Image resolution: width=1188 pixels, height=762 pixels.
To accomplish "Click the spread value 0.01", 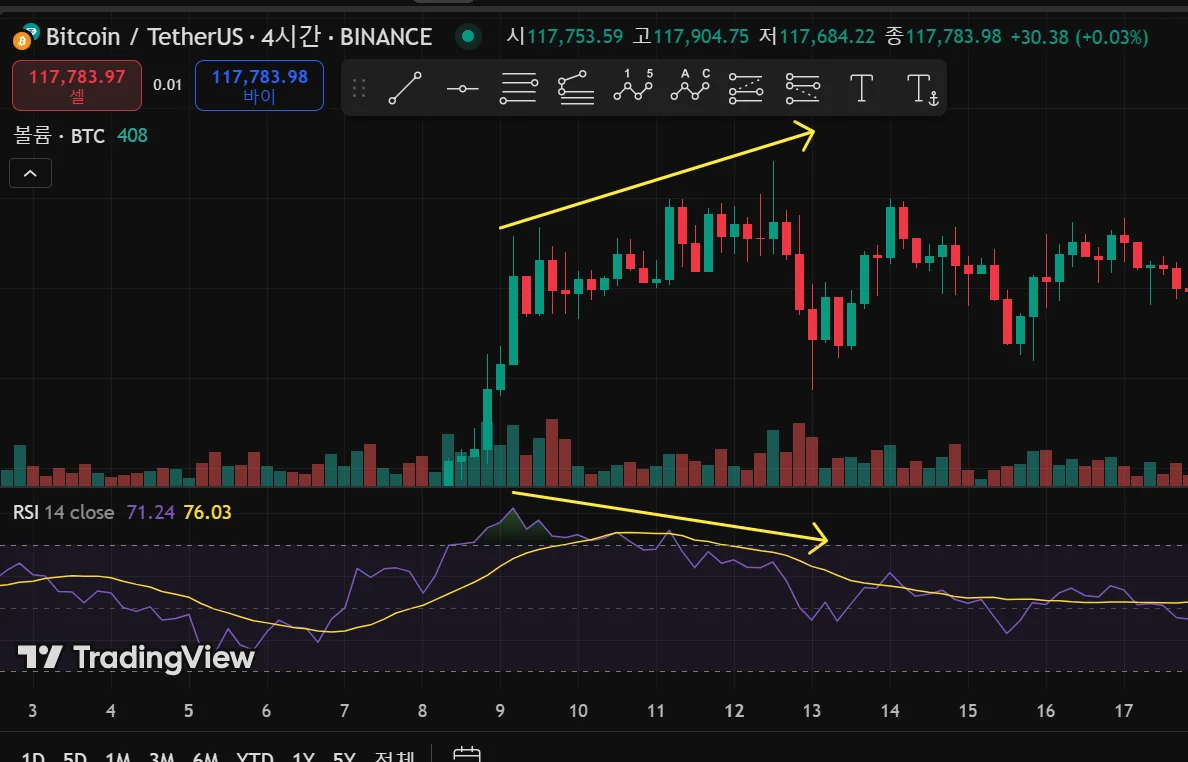I will 167,85.
